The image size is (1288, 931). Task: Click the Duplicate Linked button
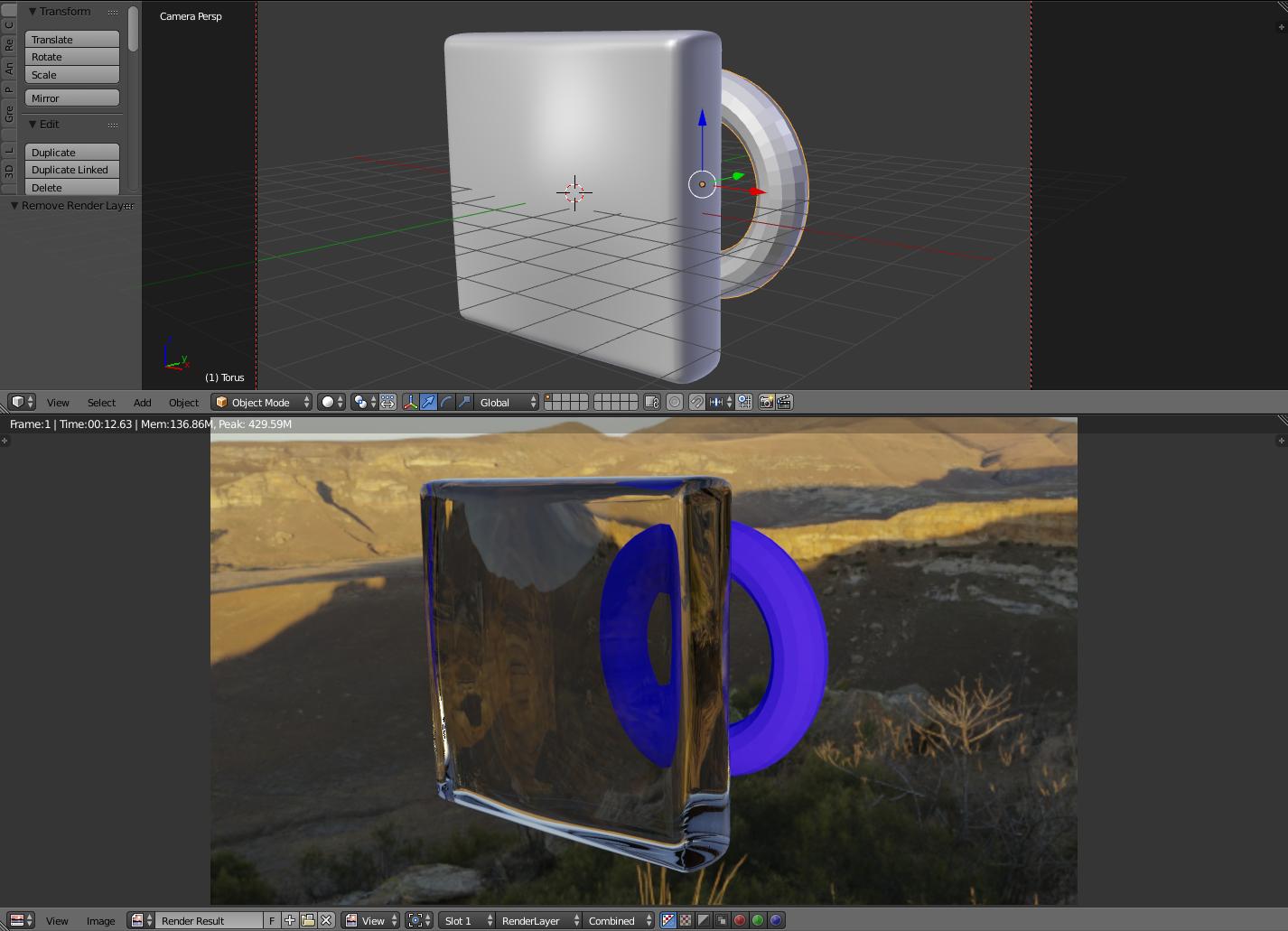[x=71, y=170]
